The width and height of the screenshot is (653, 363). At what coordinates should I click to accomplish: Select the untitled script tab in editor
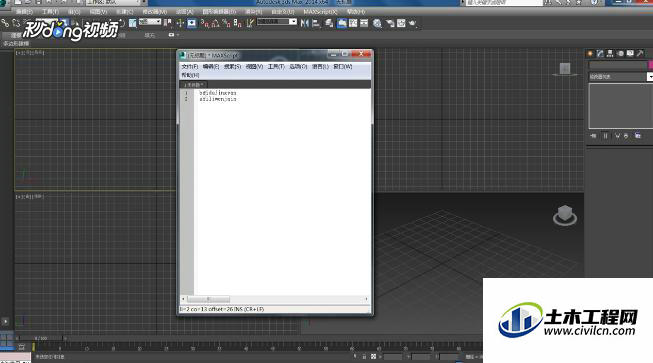193,85
